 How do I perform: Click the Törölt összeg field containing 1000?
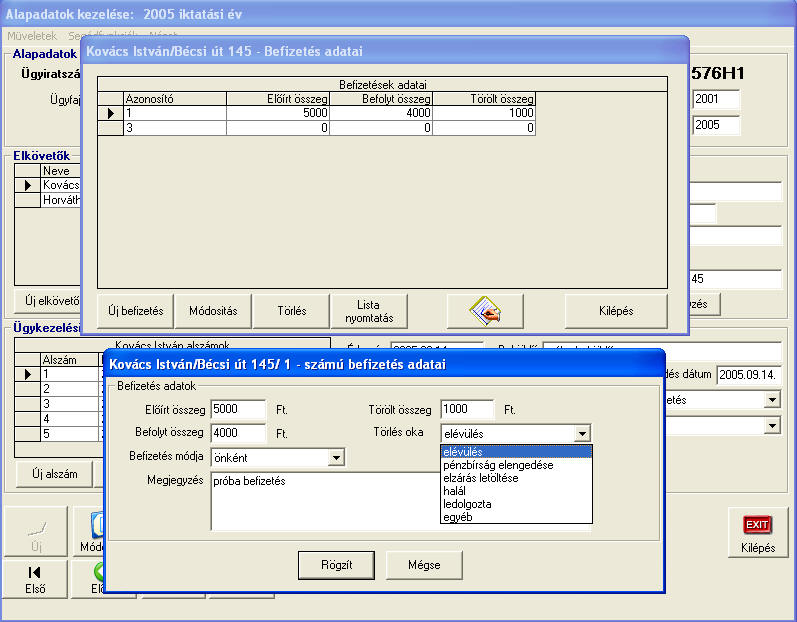tap(468, 410)
